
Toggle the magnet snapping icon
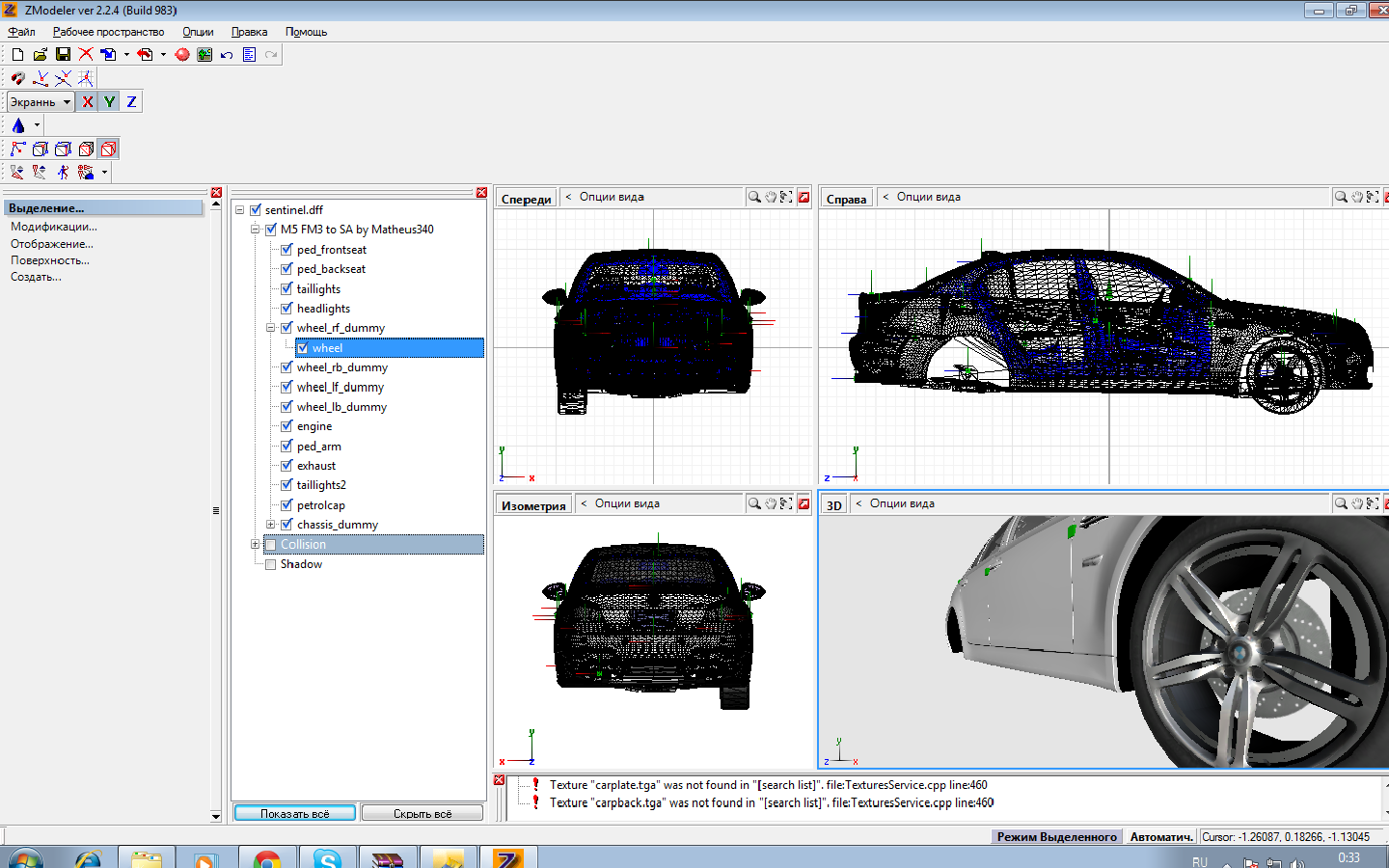click(17, 78)
